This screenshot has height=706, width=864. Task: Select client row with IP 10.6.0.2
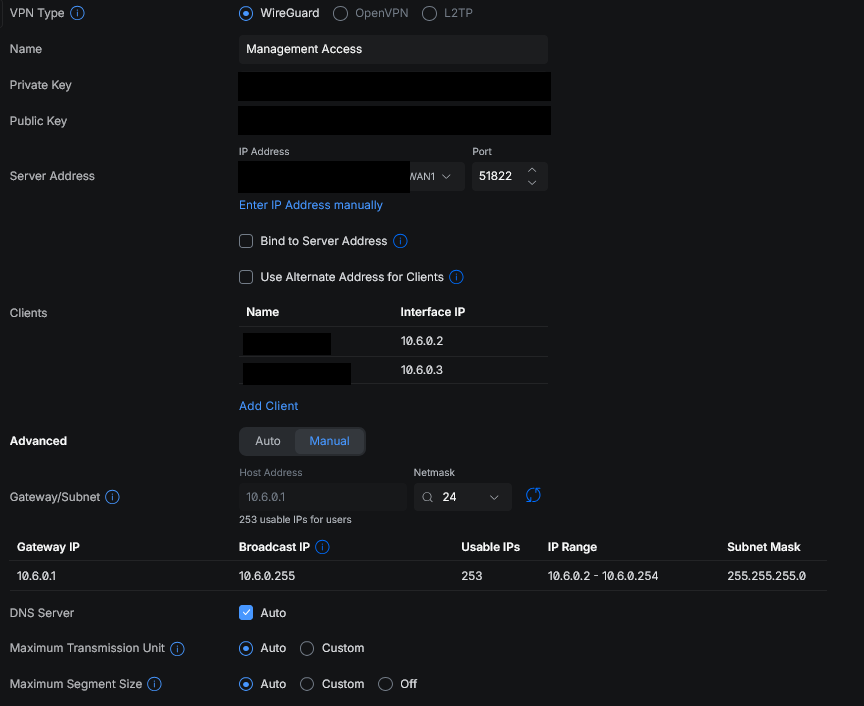pyautogui.click(x=393, y=341)
